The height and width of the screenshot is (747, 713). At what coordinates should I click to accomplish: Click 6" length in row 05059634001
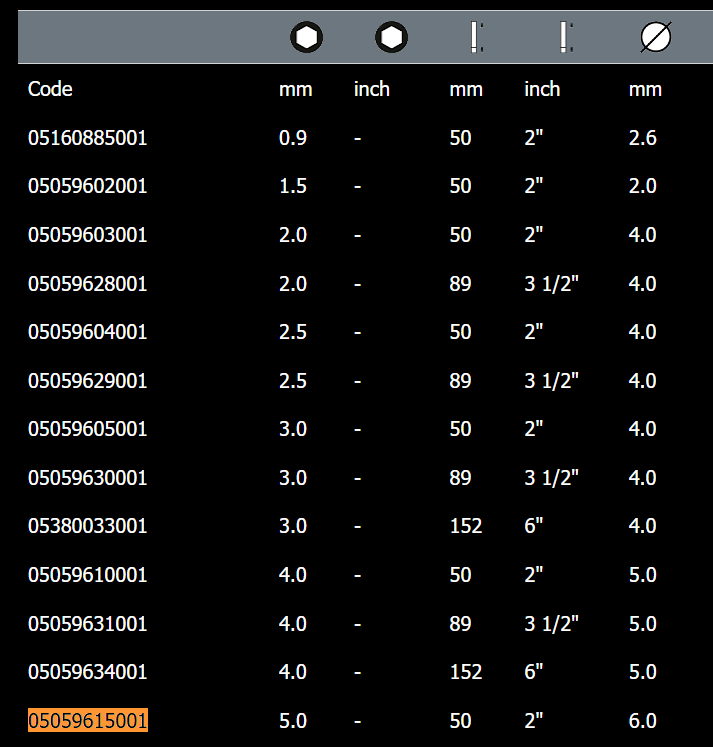point(534,672)
